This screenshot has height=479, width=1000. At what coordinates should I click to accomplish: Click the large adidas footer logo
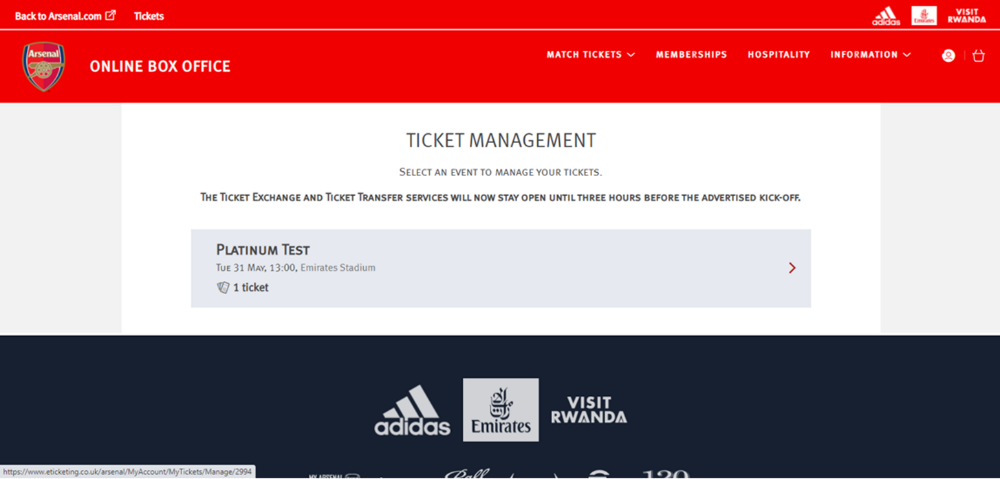point(412,410)
